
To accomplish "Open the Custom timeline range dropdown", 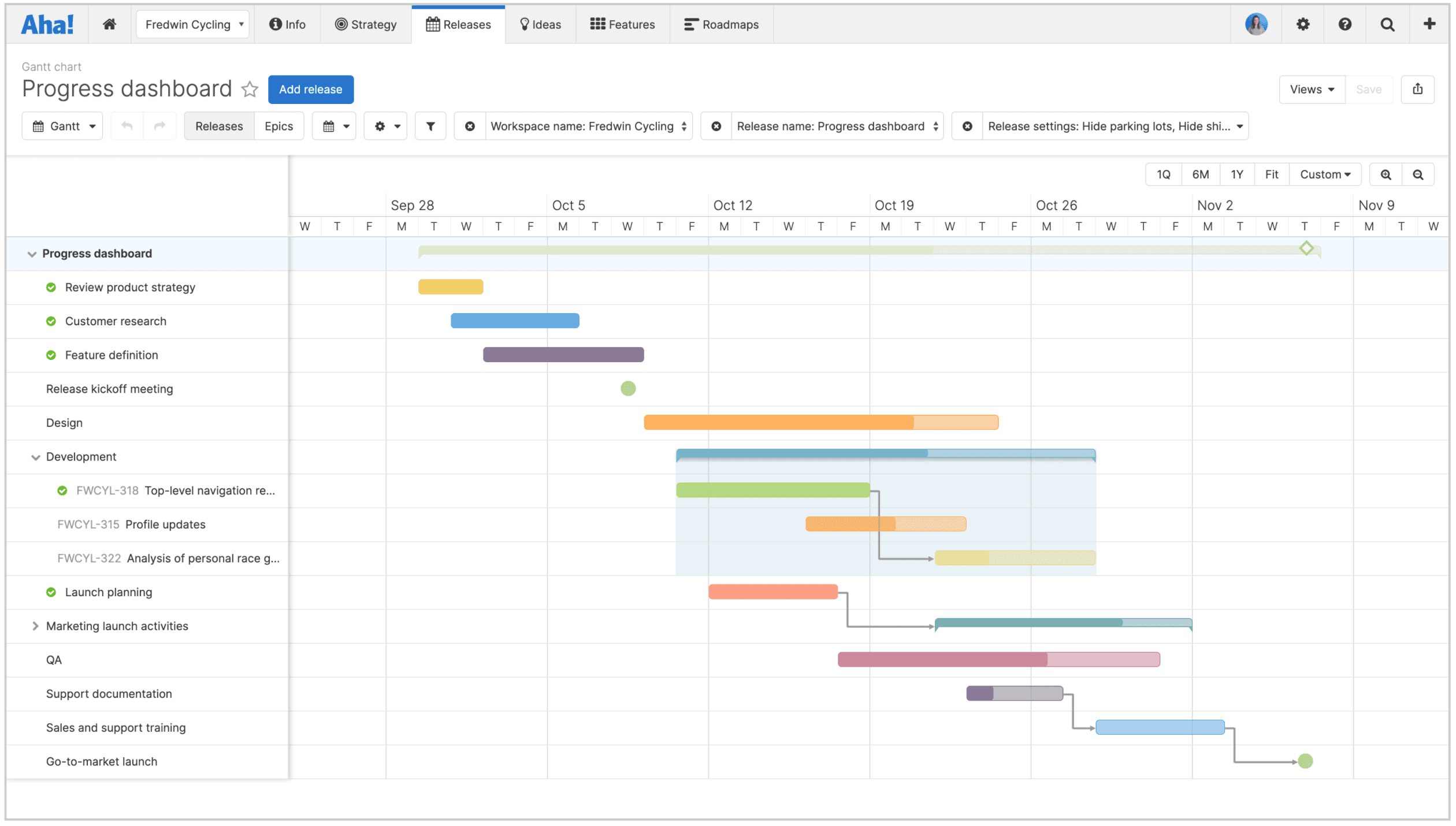I will [1325, 174].
